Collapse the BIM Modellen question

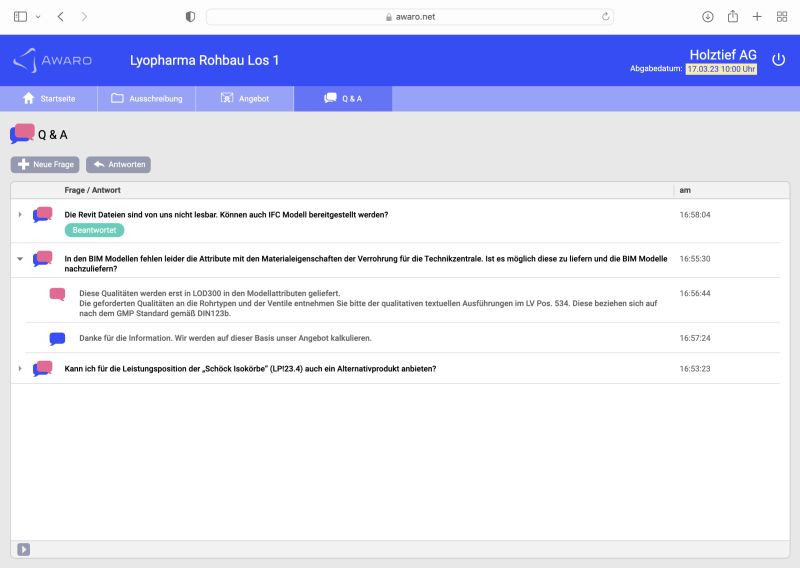(20, 258)
